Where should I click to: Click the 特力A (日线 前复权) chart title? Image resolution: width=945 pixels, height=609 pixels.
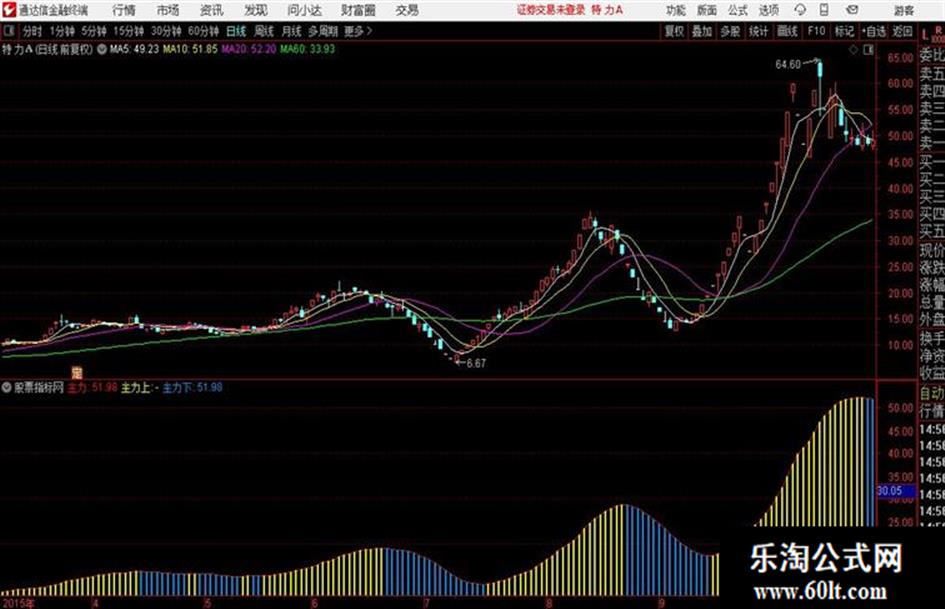pos(48,49)
